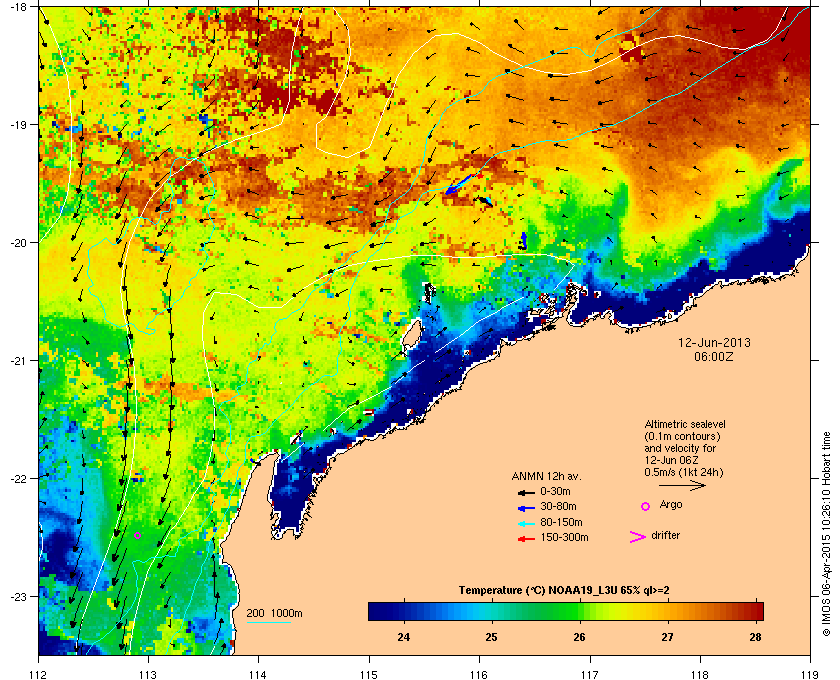The image size is (840, 680).
Task: Click the longitude axis label '119'
Action: [811, 675]
